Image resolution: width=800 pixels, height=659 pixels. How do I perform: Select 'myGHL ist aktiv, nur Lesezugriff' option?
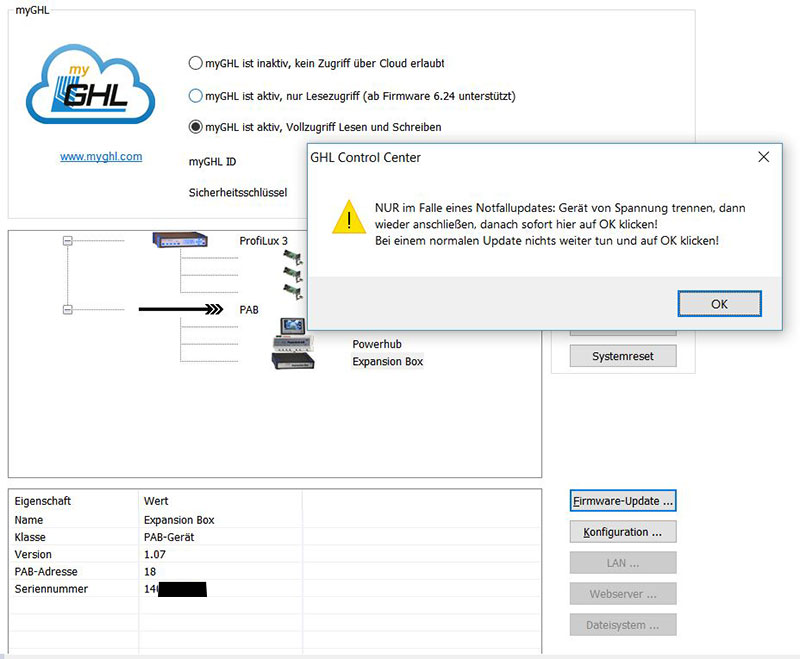195,96
